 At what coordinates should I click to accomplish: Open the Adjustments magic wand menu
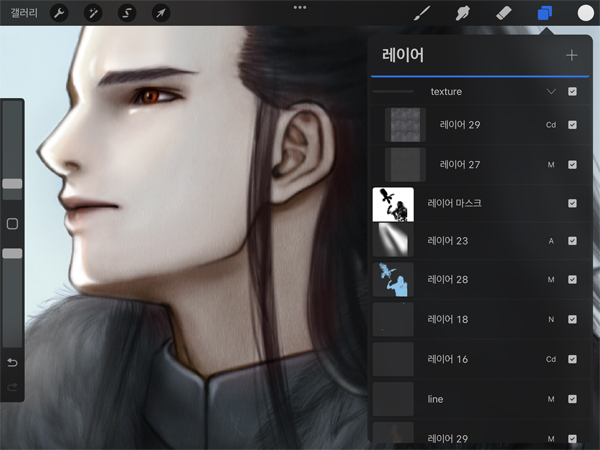93,13
